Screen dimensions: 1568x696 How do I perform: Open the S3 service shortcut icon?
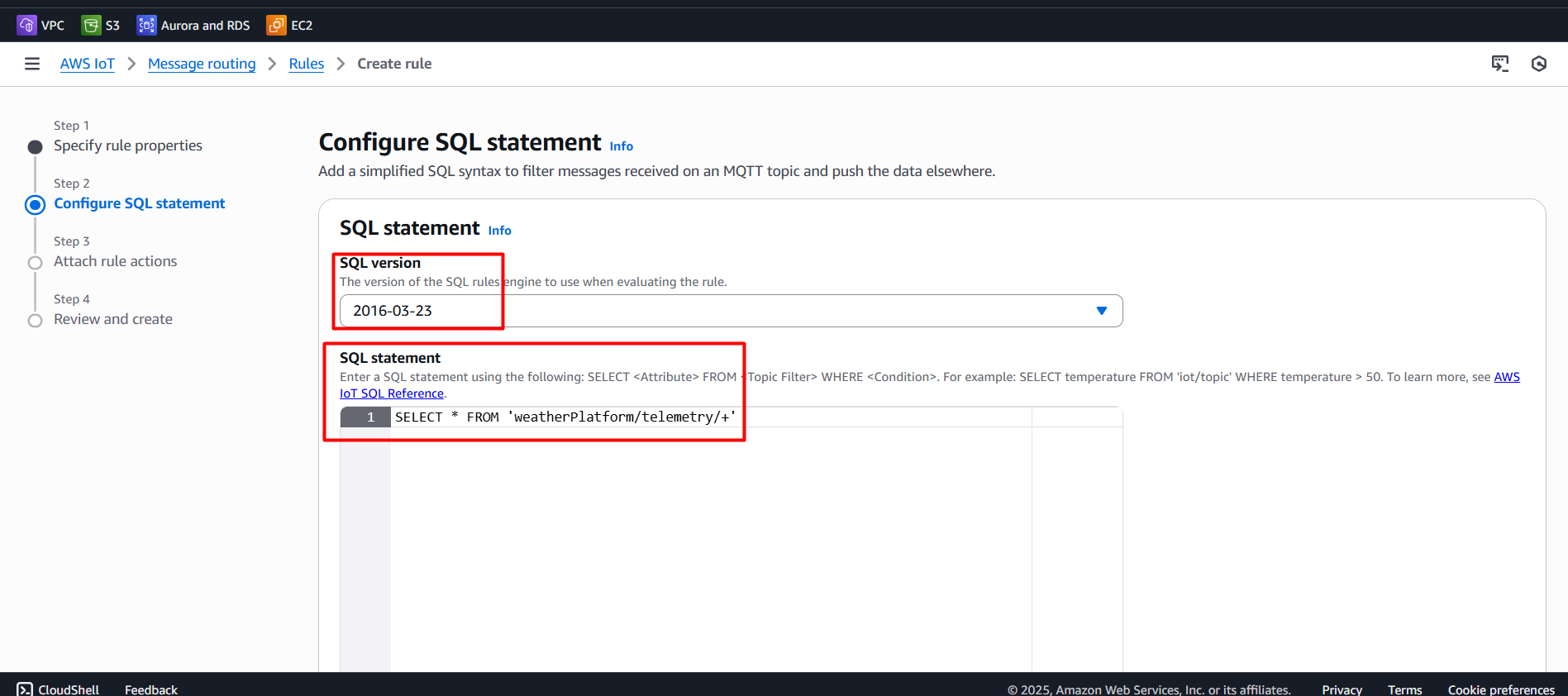[91, 26]
